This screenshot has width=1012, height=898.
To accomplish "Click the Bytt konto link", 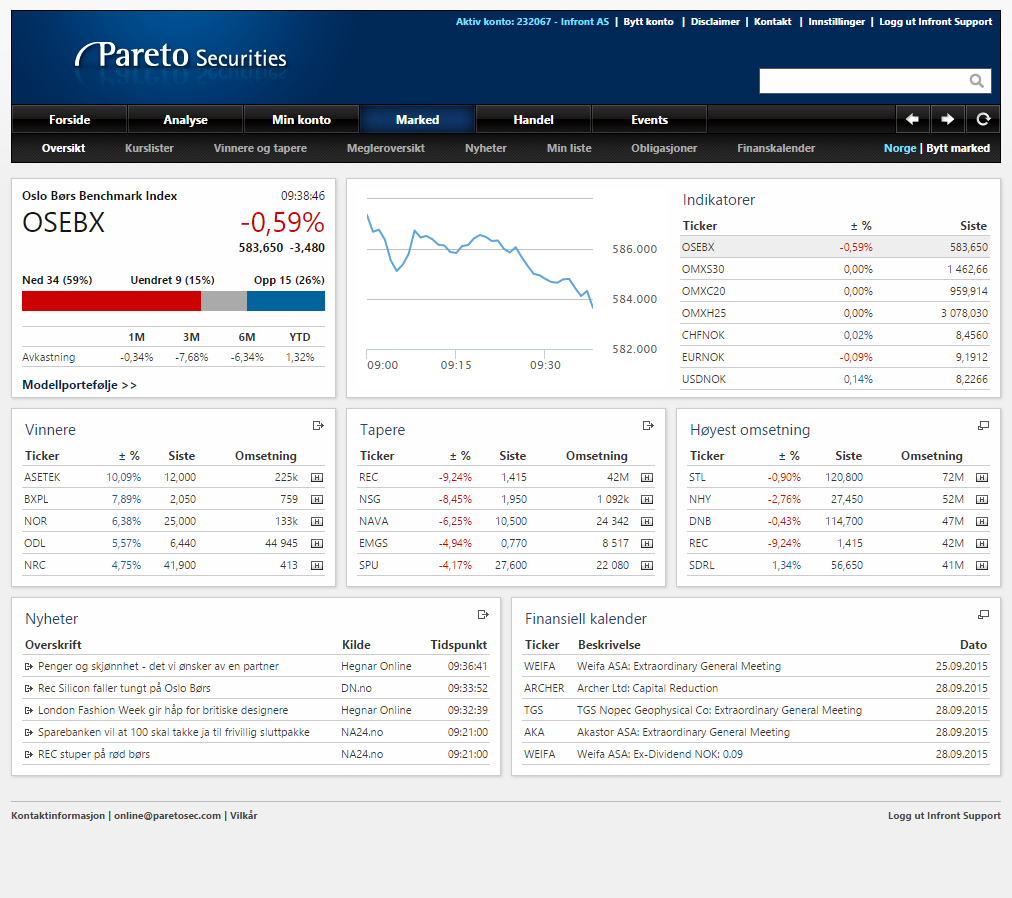I will pyautogui.click(x=648, y=21).
